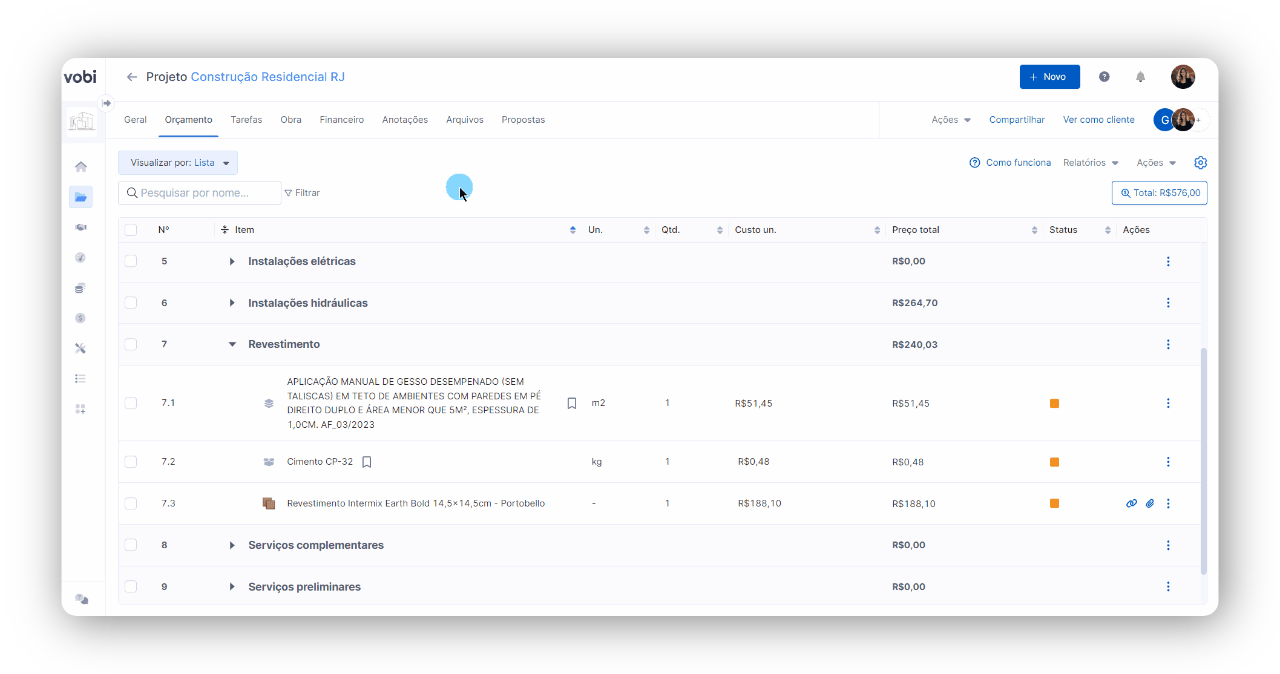Open the tools wrench icon in sidebar
This screenshot has height=674, width=1280.
(81, 348)
